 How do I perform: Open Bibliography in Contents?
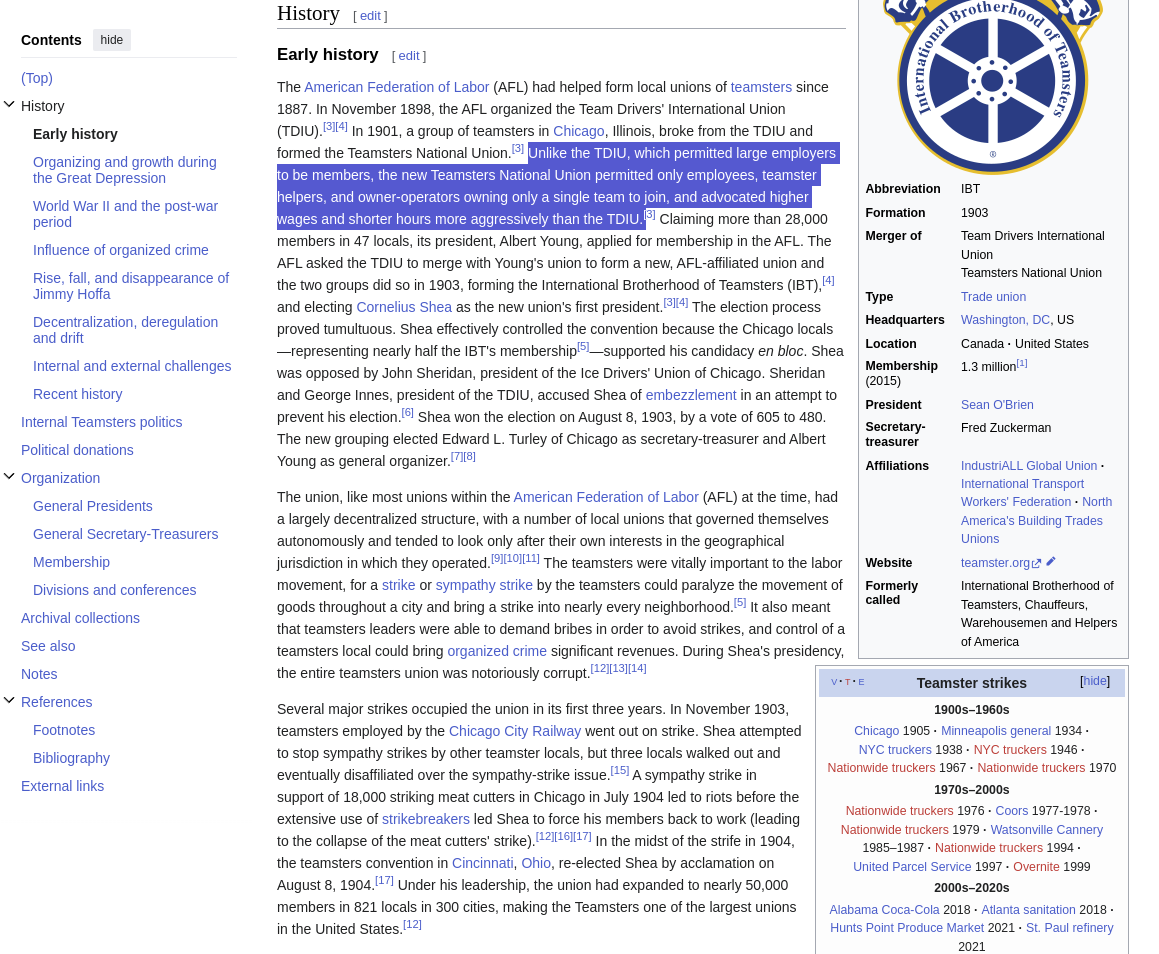point(72,759)
